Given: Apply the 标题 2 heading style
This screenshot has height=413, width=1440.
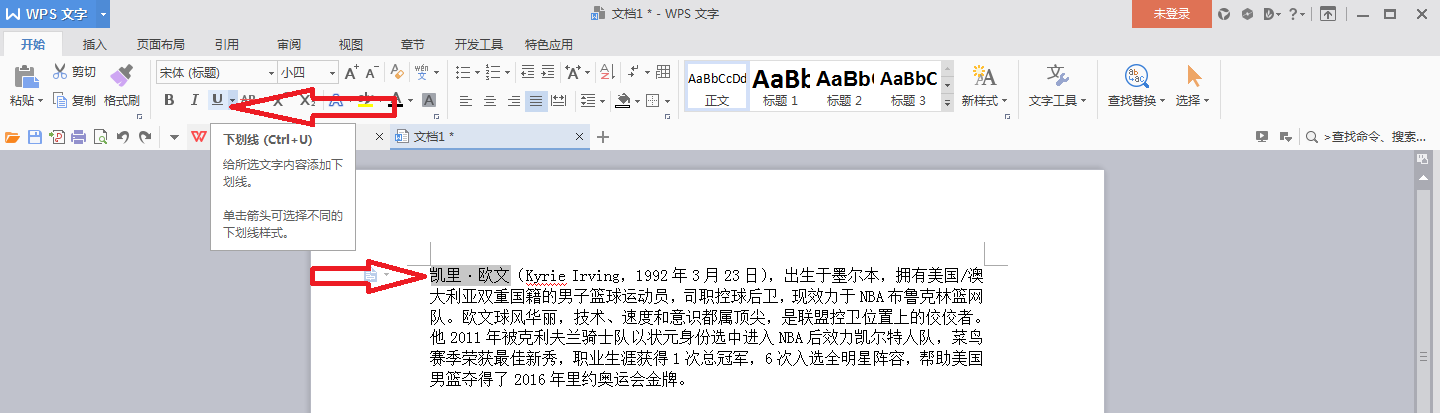Looking at the screenshot, I should click(x=845, y=86).
